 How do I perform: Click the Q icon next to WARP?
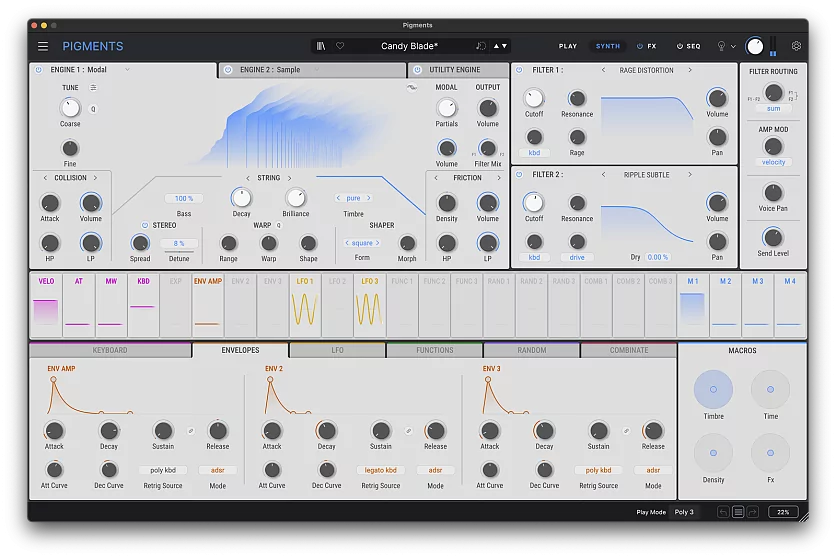coord(278,225)
